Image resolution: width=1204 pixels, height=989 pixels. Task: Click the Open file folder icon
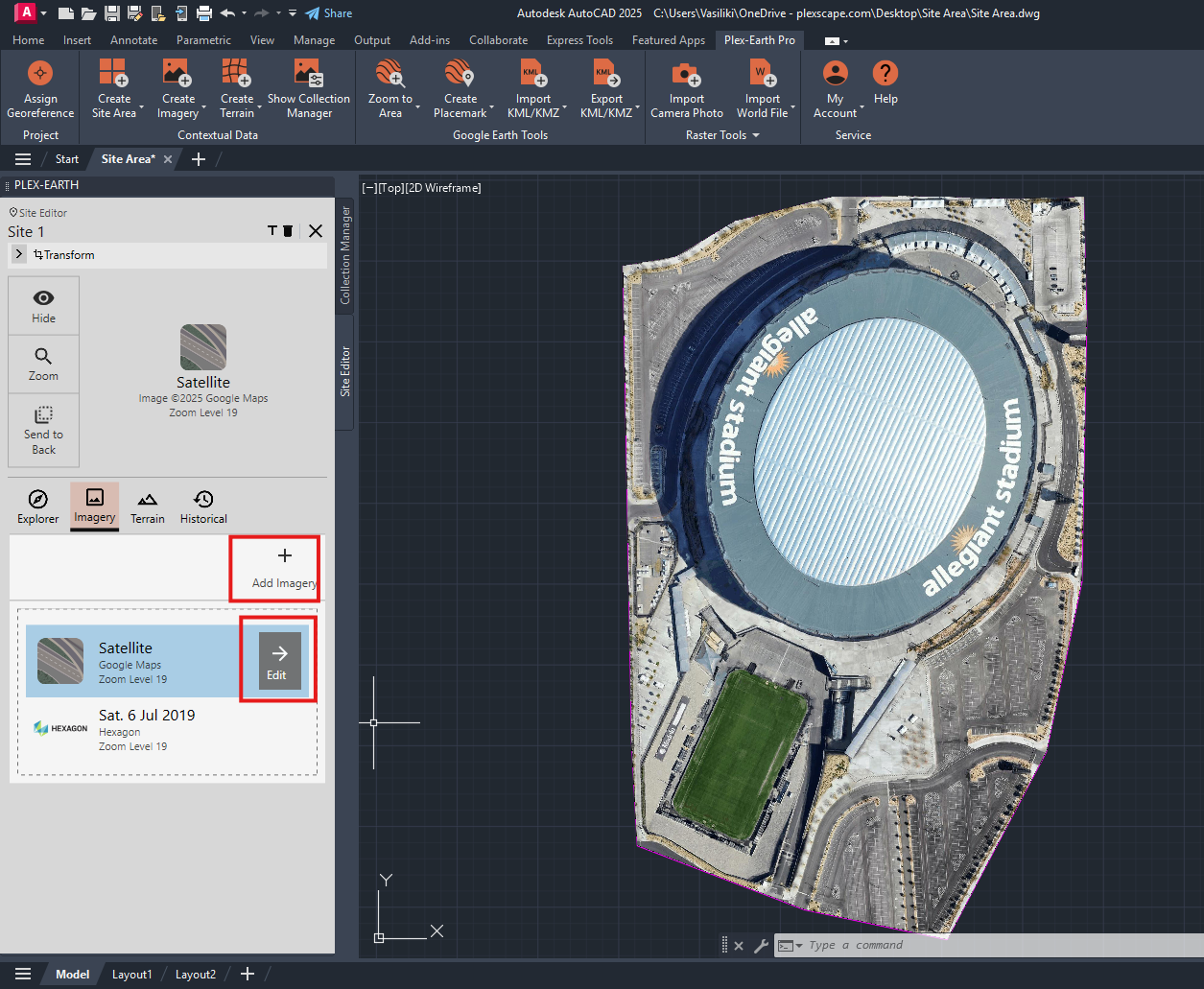coord(89,13)
